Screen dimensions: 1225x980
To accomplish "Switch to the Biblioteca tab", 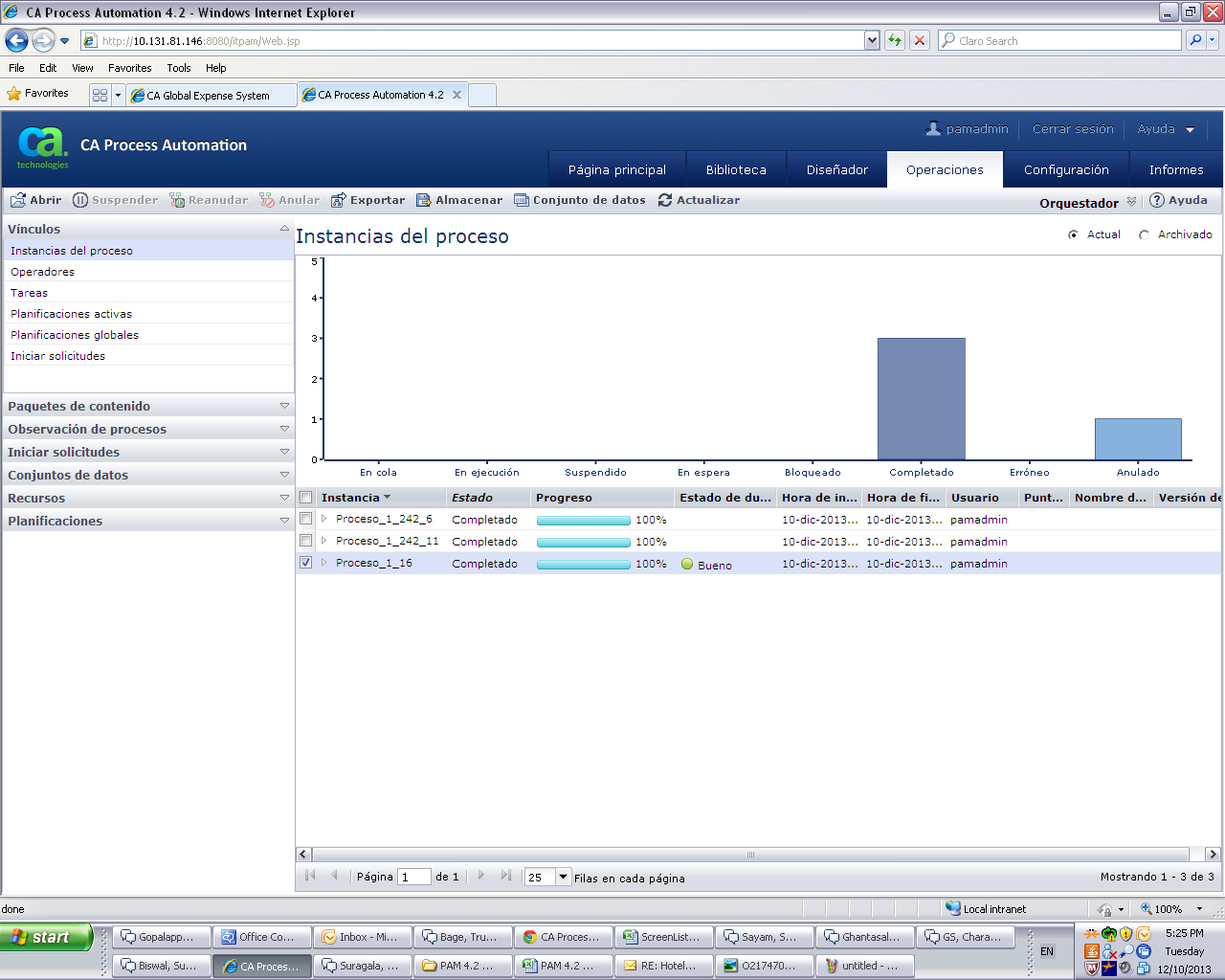I will click(x=736, y=169).
